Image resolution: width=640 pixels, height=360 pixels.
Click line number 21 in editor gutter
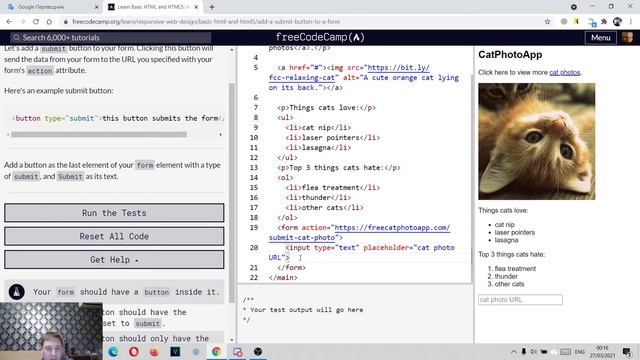tap(253, 268)
